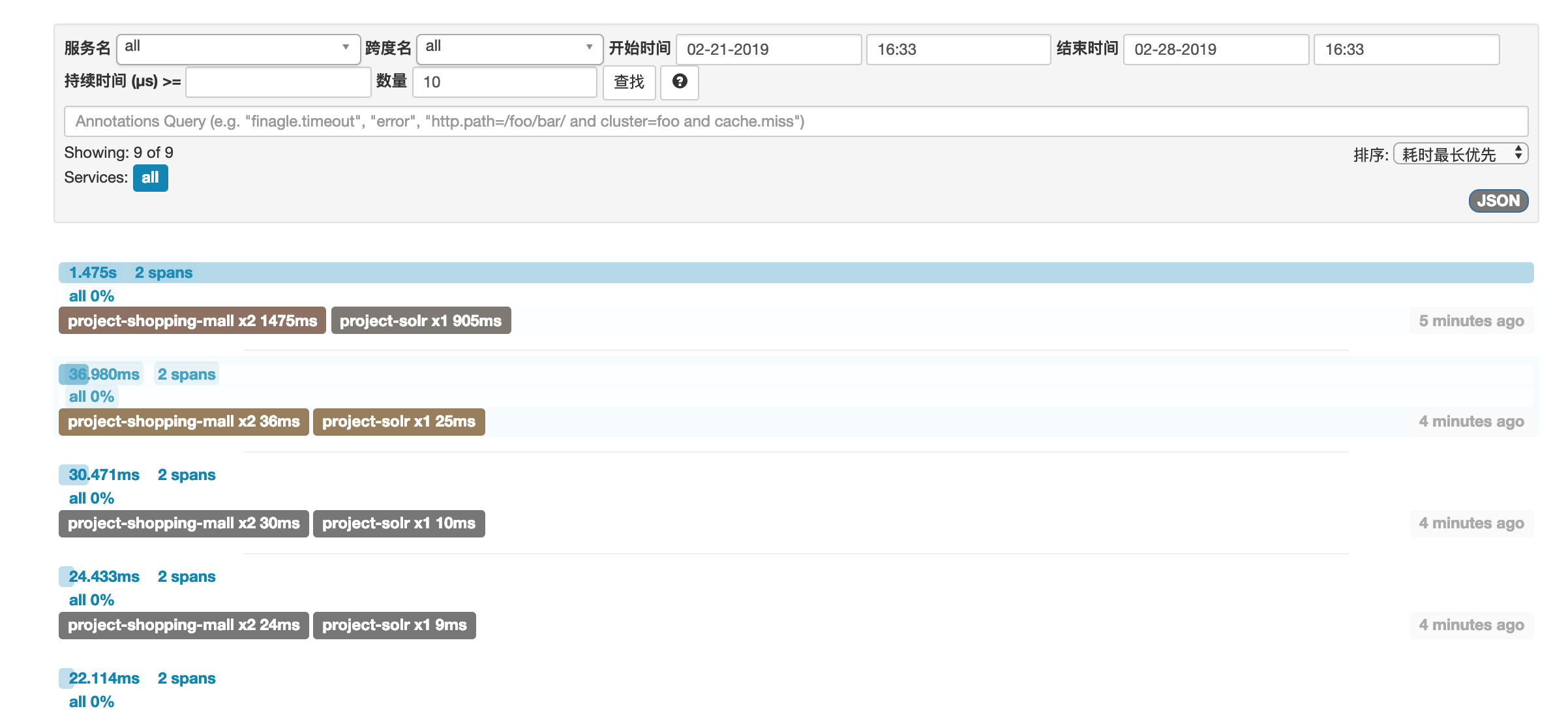The image size is (1568, 711).
Task: Click the start date field 02-21-2019
Action: (x=768, y=50)
